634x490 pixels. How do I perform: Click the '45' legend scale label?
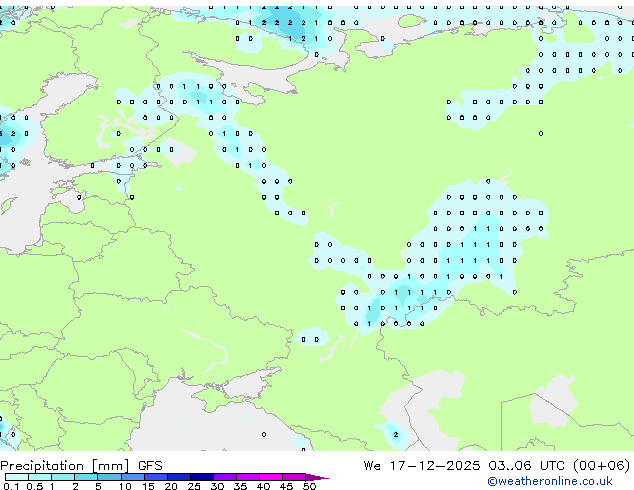pyautogui.click(x=286, y=486)
